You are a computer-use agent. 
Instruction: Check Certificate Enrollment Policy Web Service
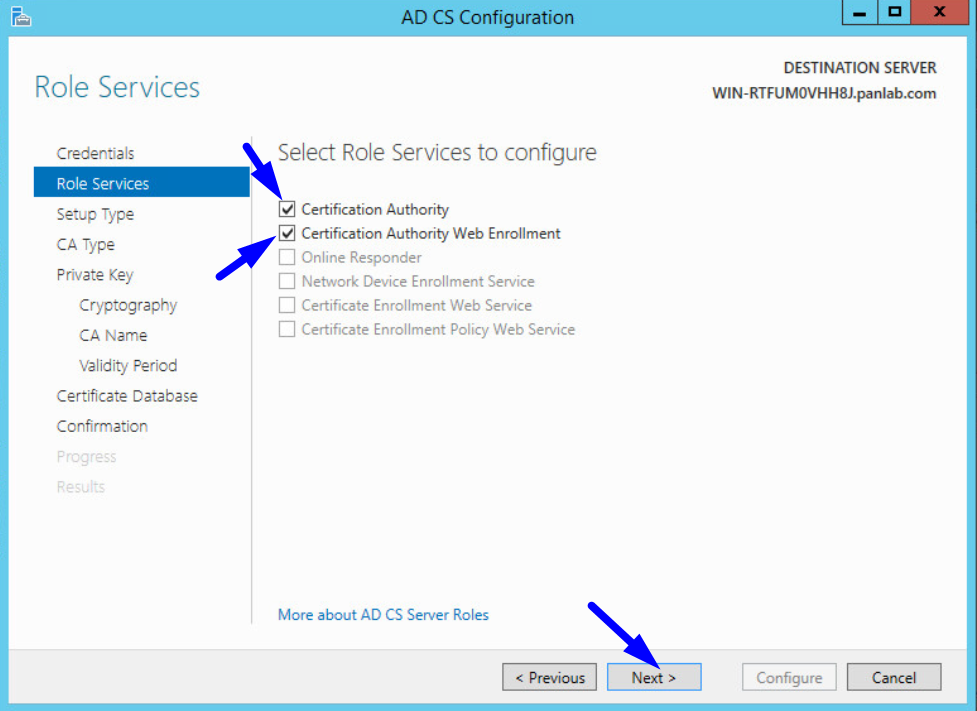point(287,329)
